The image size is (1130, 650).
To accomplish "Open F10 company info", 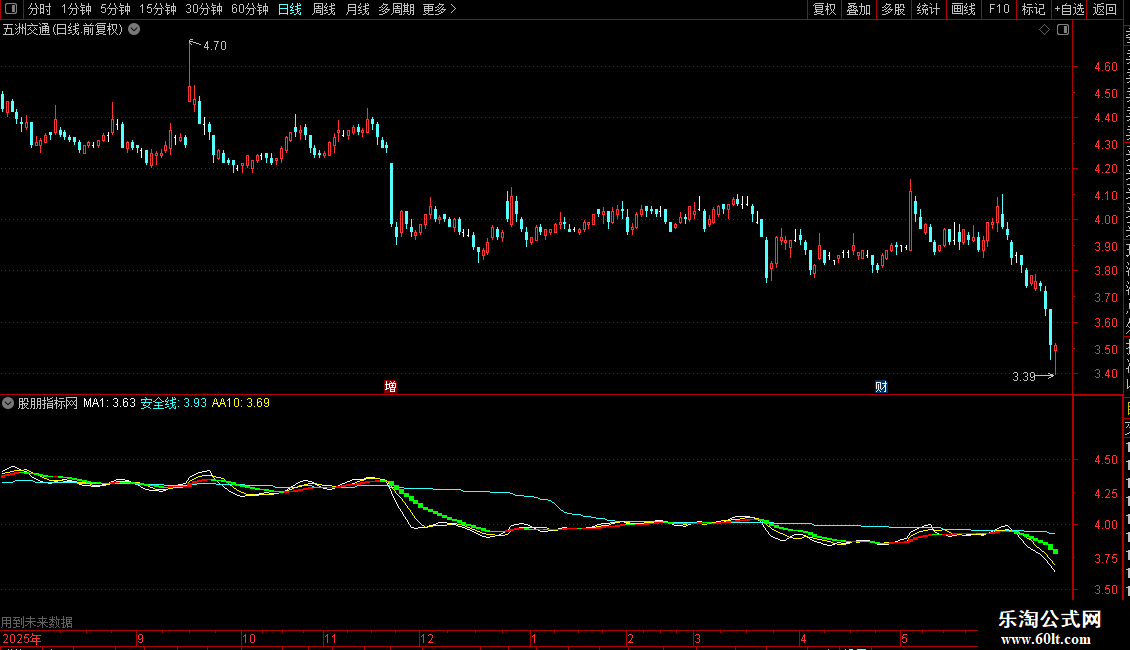I will pyautogui.click(x=999, y=9).
